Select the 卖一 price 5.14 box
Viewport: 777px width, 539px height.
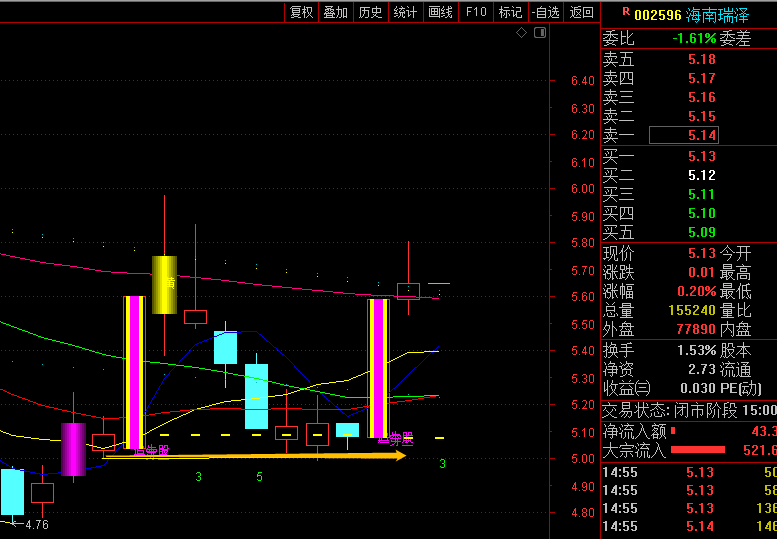pos(684,135)
